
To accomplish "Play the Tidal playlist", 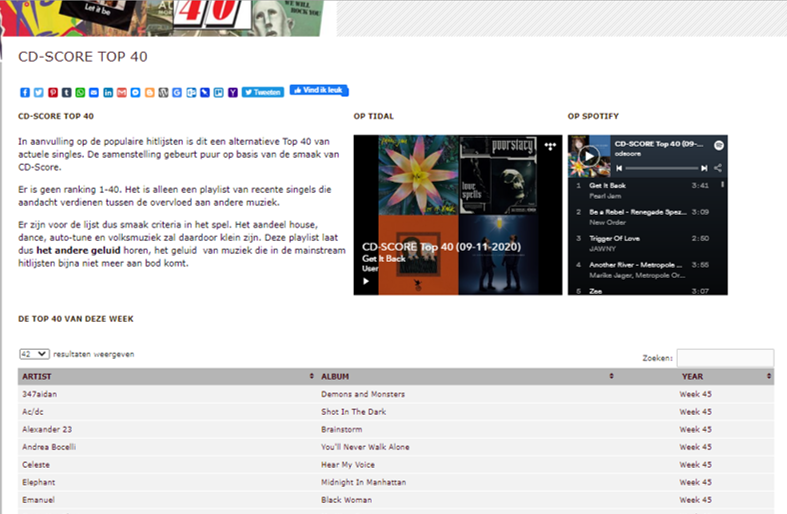I will [x=366, y=281].
